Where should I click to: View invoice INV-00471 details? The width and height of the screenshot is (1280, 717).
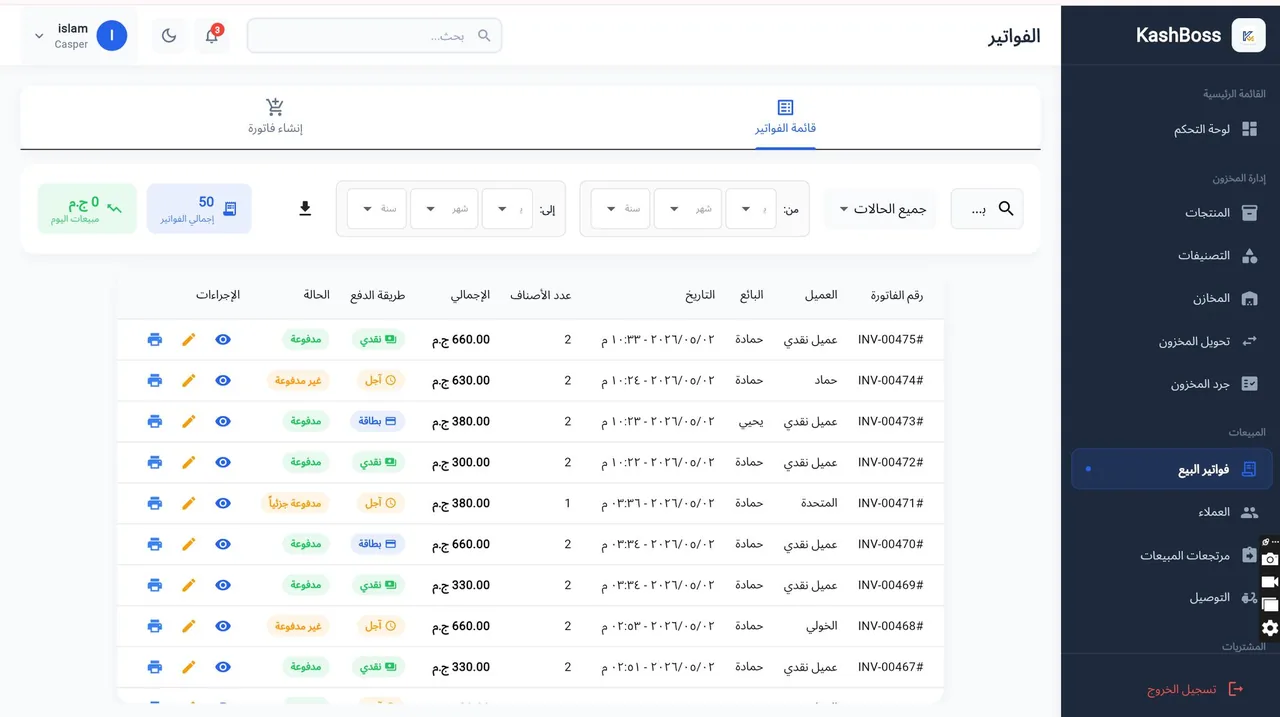pos(223,503)
